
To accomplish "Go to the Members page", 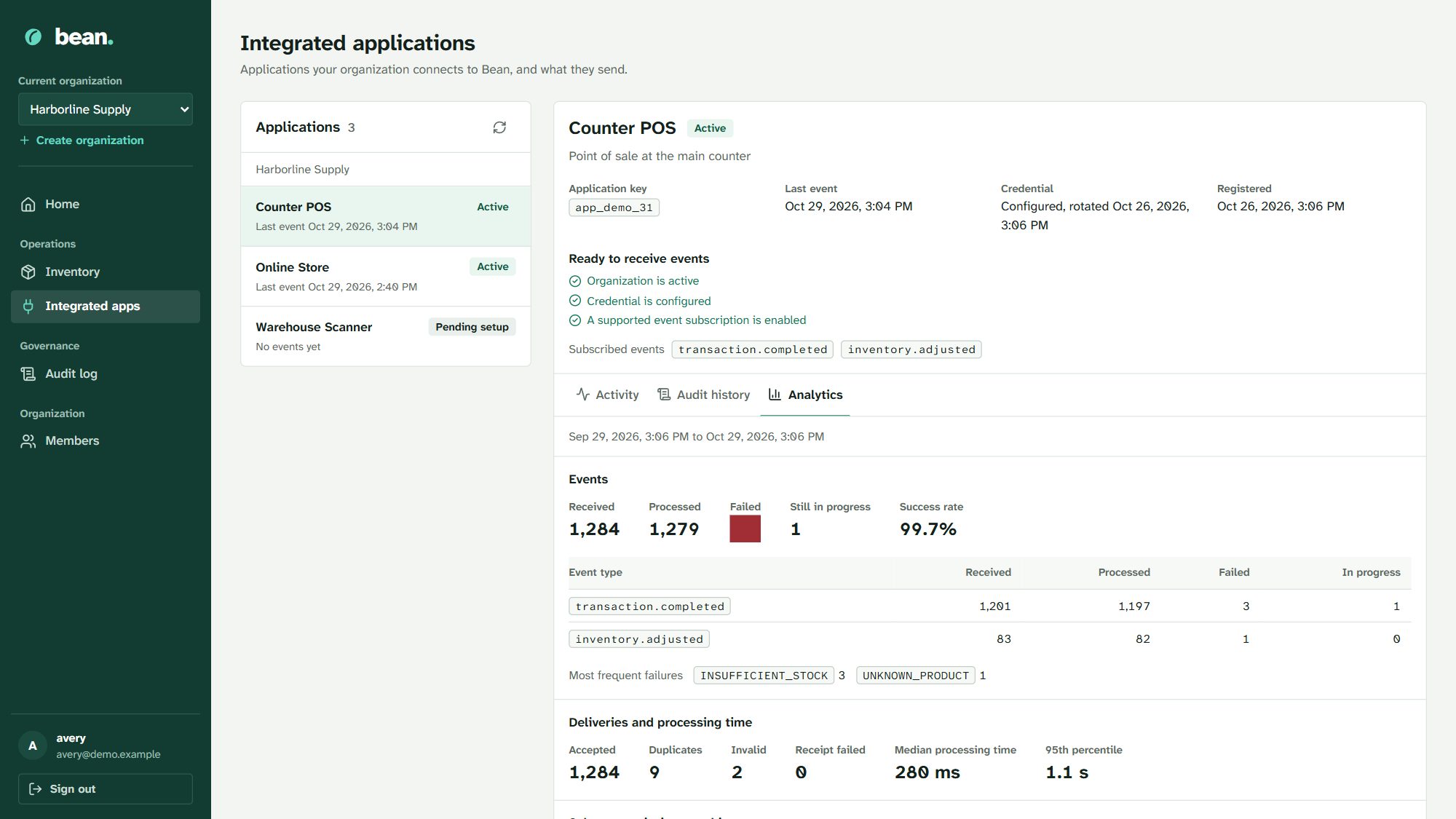I will pos(106,441).
